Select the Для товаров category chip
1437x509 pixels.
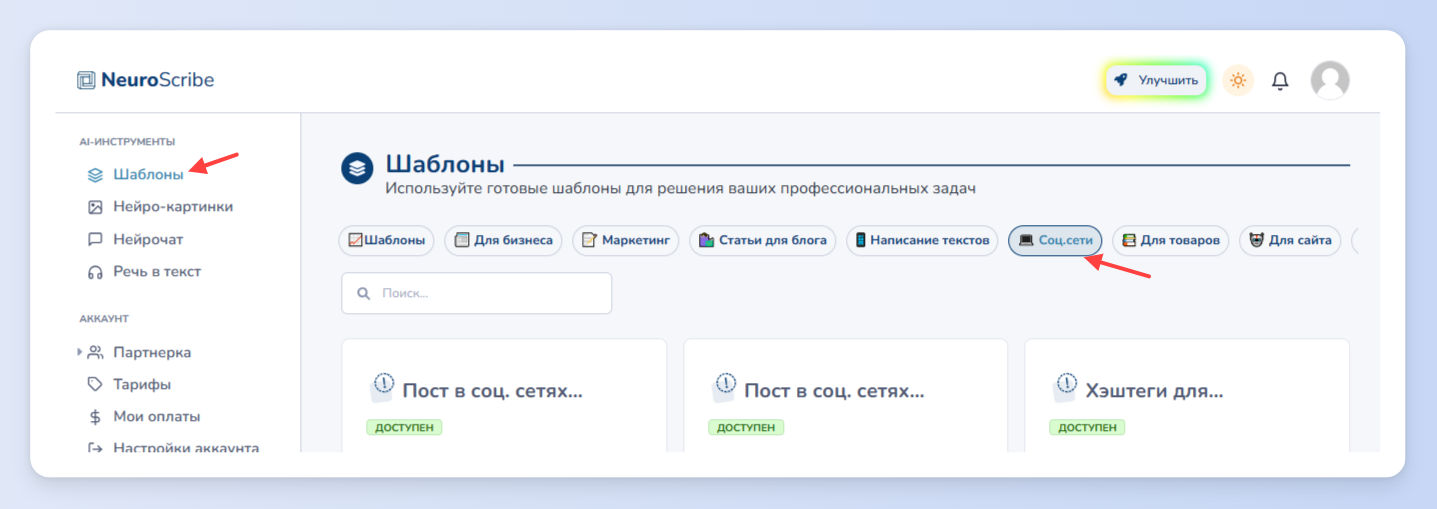point(1170,240)
